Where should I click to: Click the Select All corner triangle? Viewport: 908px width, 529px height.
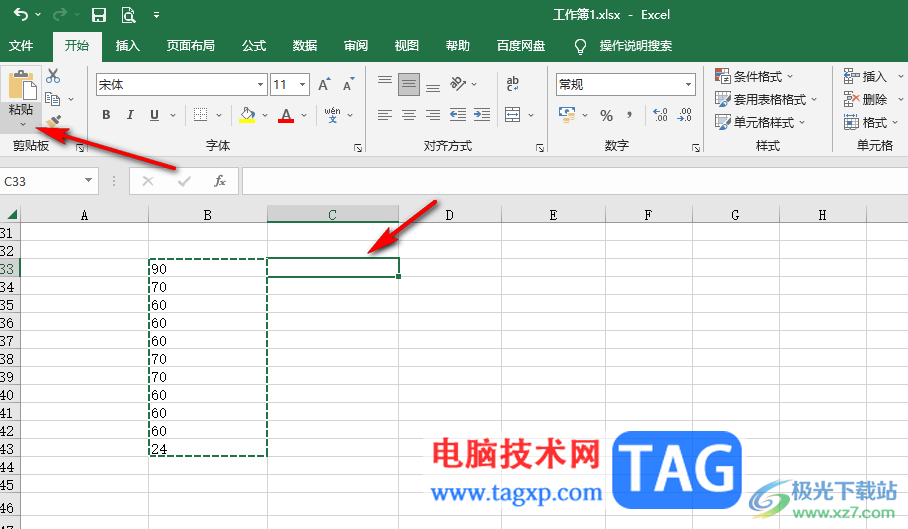click(x=12, y=215)
